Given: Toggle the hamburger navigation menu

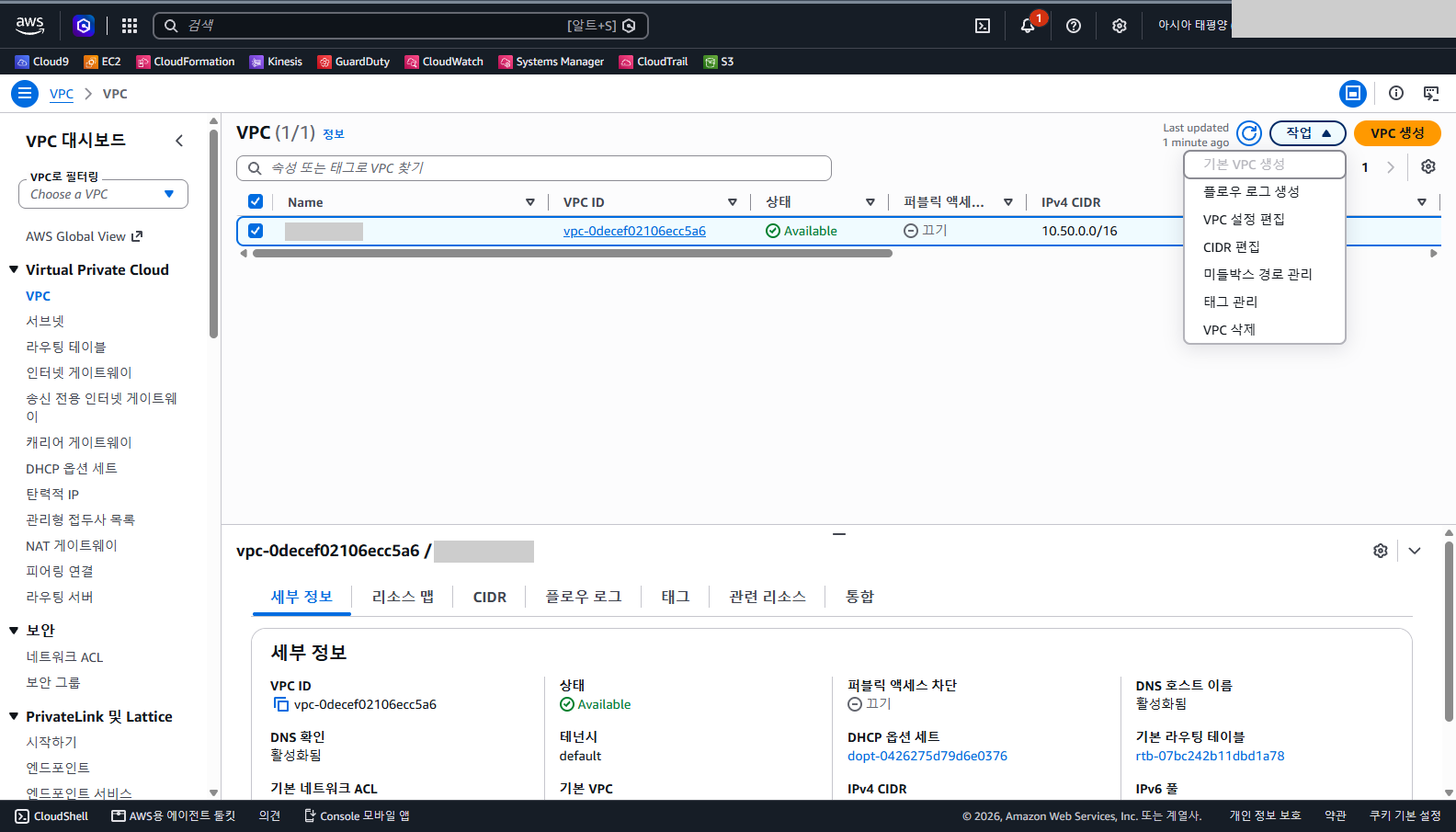Looking at the screenshot, I should coord(25,94).
